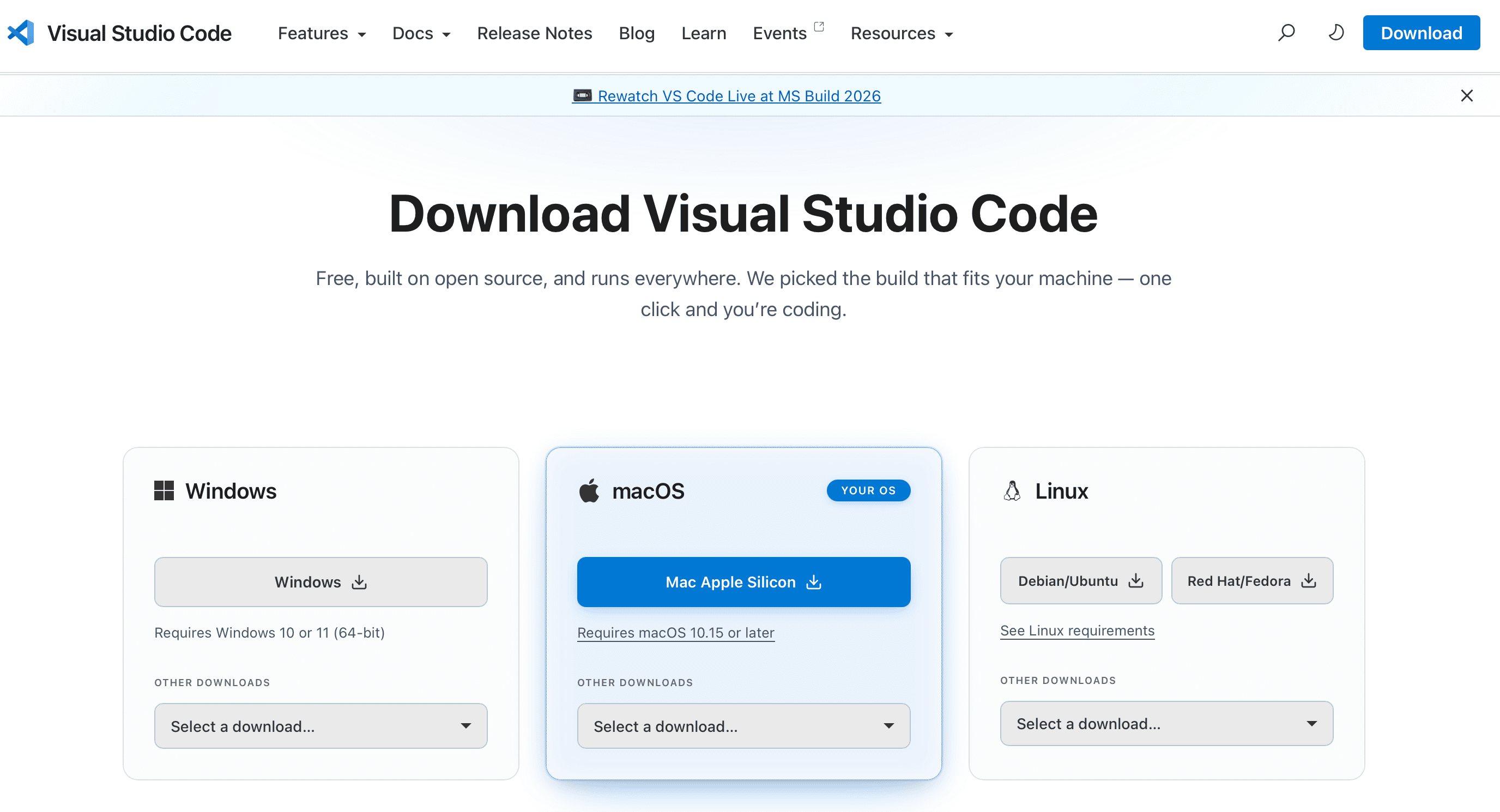The height and width of the screenshot is (812, 1500).
Task: Download the Red Hat/Fedora package
Action: (x=1252, y=580)
